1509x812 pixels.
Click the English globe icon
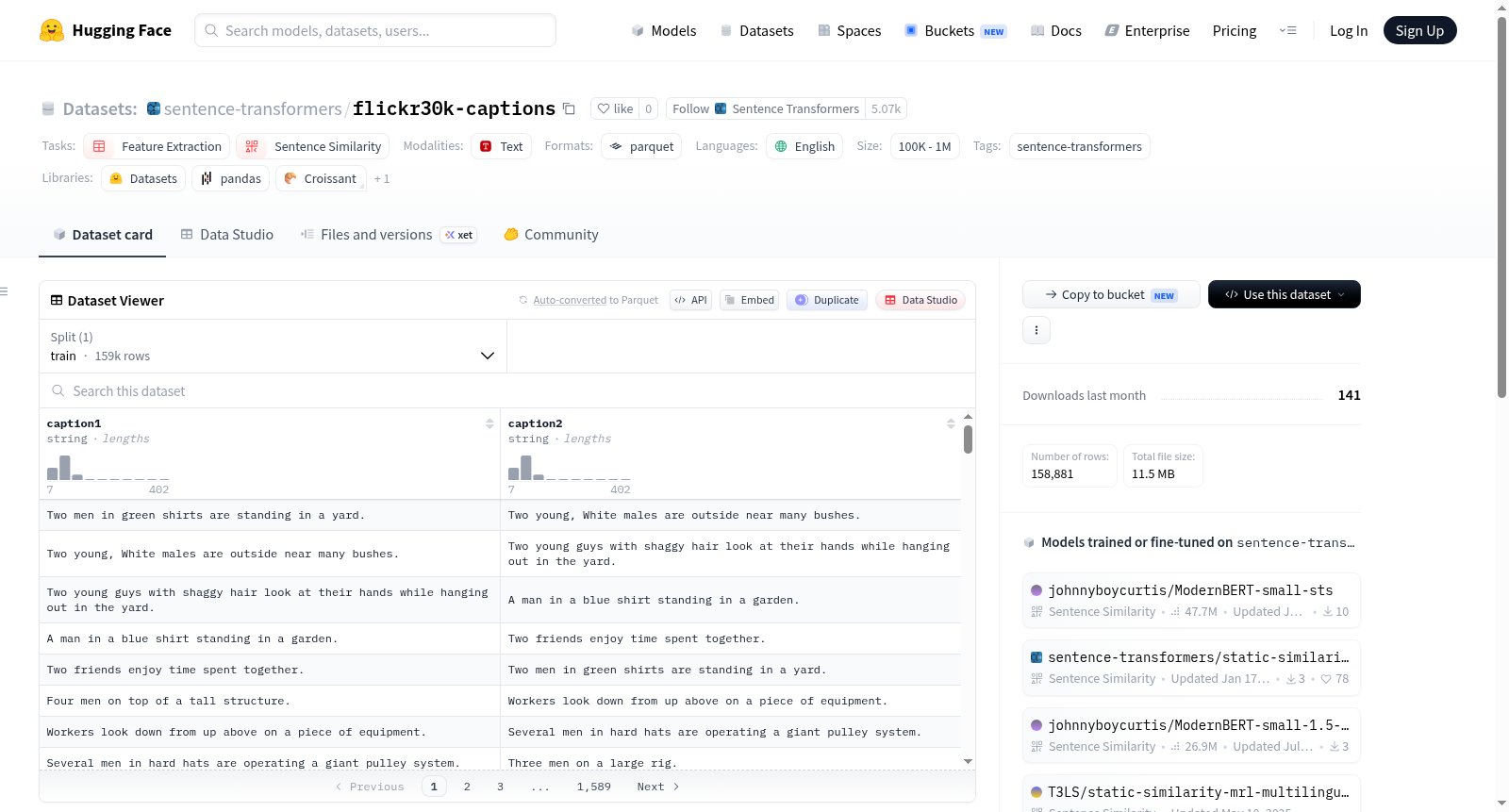(x=781, y=146)
